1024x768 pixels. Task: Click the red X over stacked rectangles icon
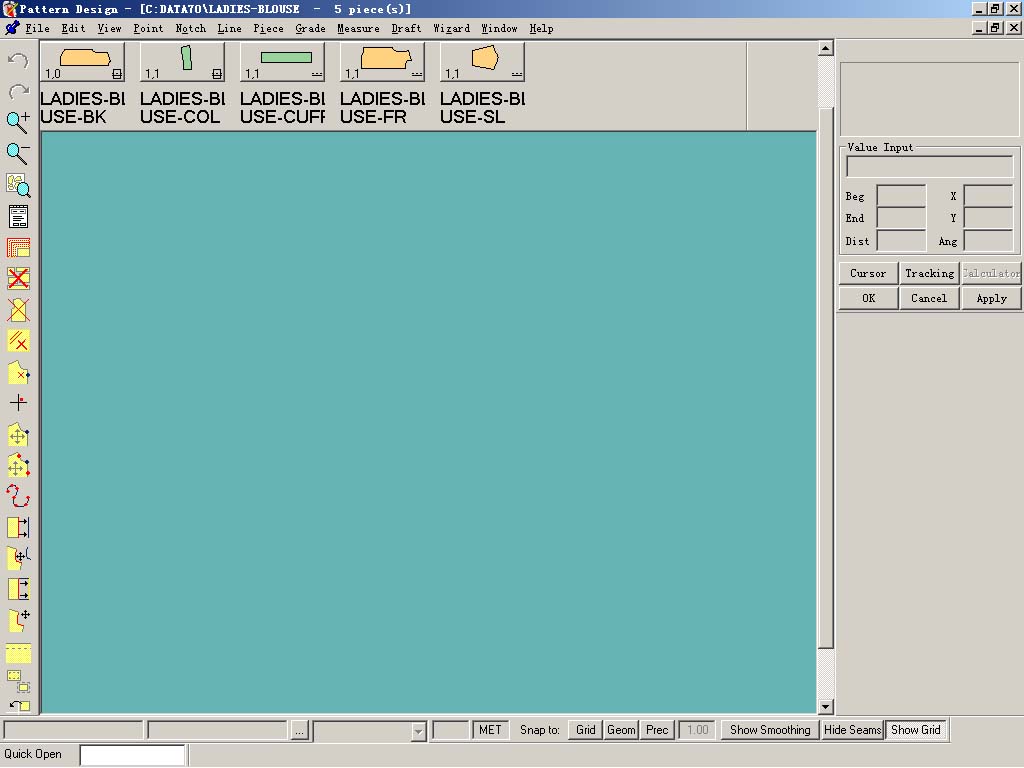coord(18,279)
